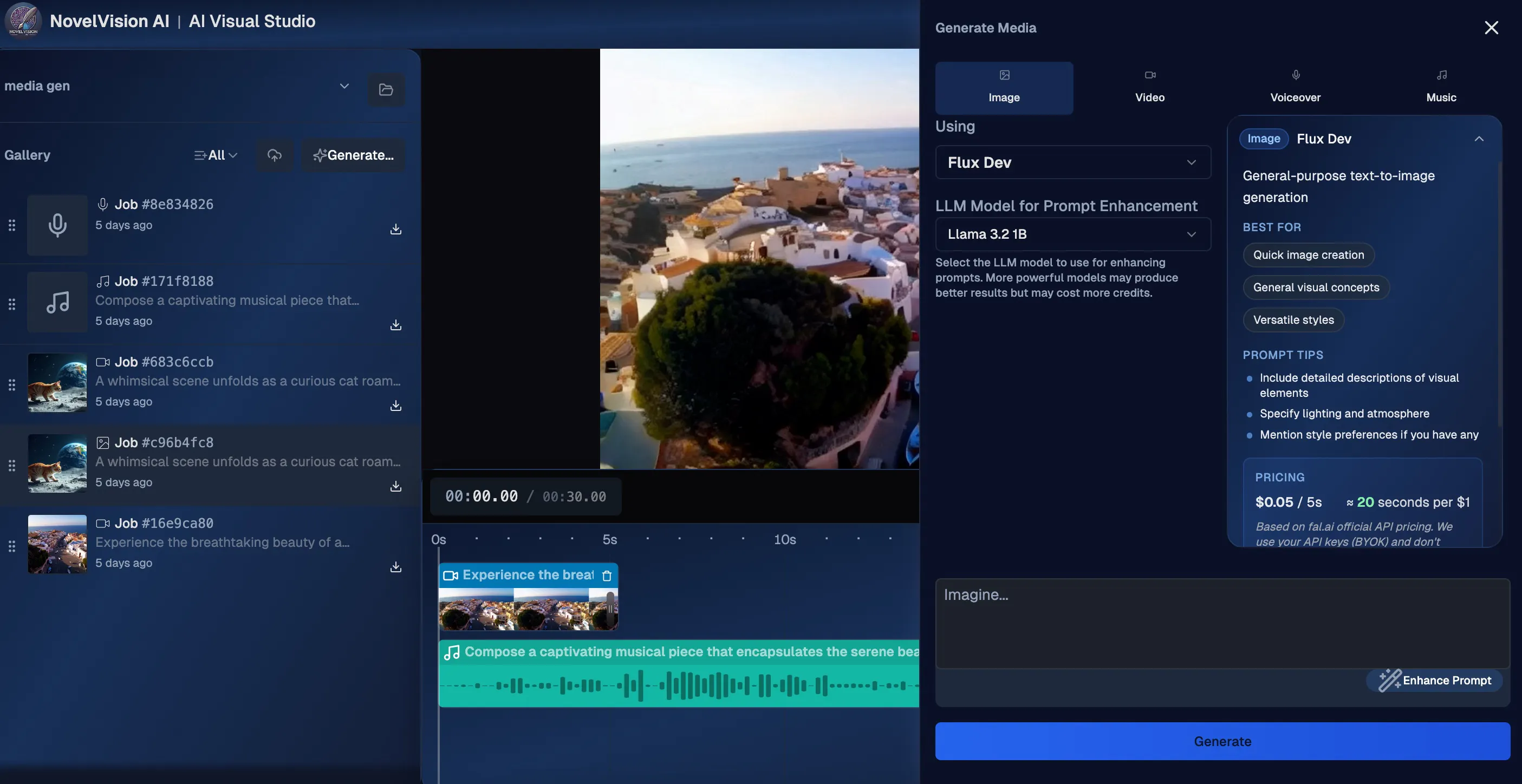
Task: Click the video preview frame
Action: point(759,259)
